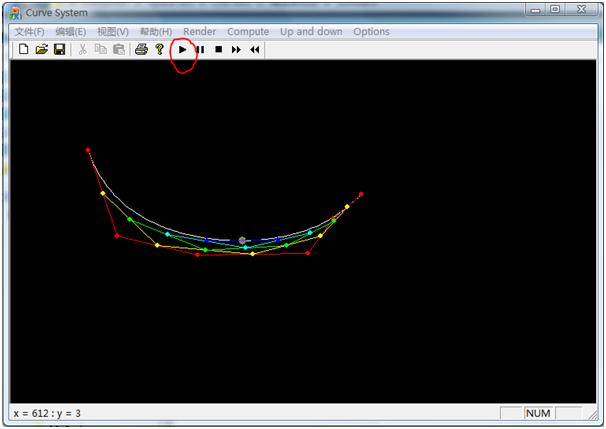
Task: Open About via the question mark icon
Action: pos(159,49)
